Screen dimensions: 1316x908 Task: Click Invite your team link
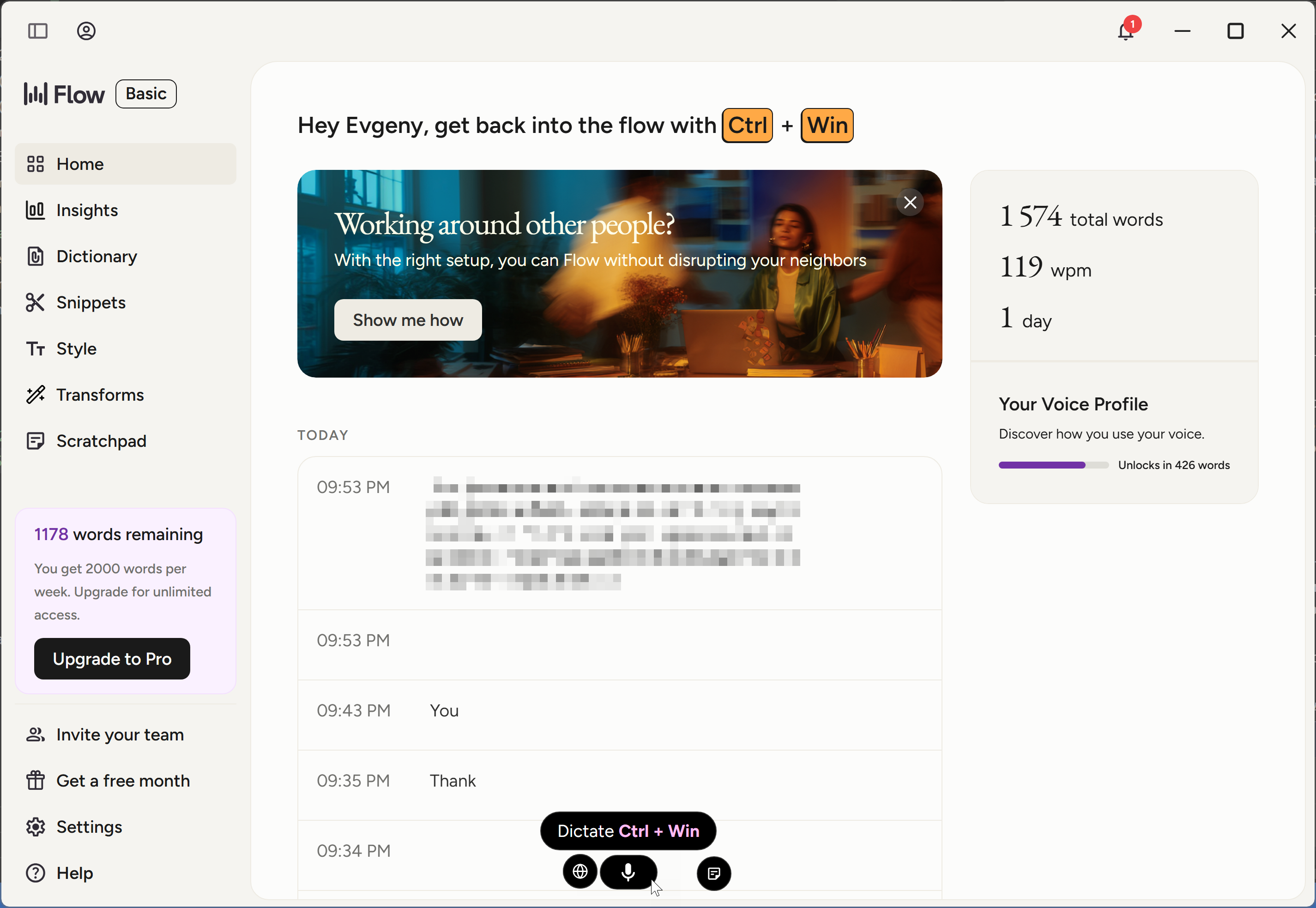click(x=126, y=734)
